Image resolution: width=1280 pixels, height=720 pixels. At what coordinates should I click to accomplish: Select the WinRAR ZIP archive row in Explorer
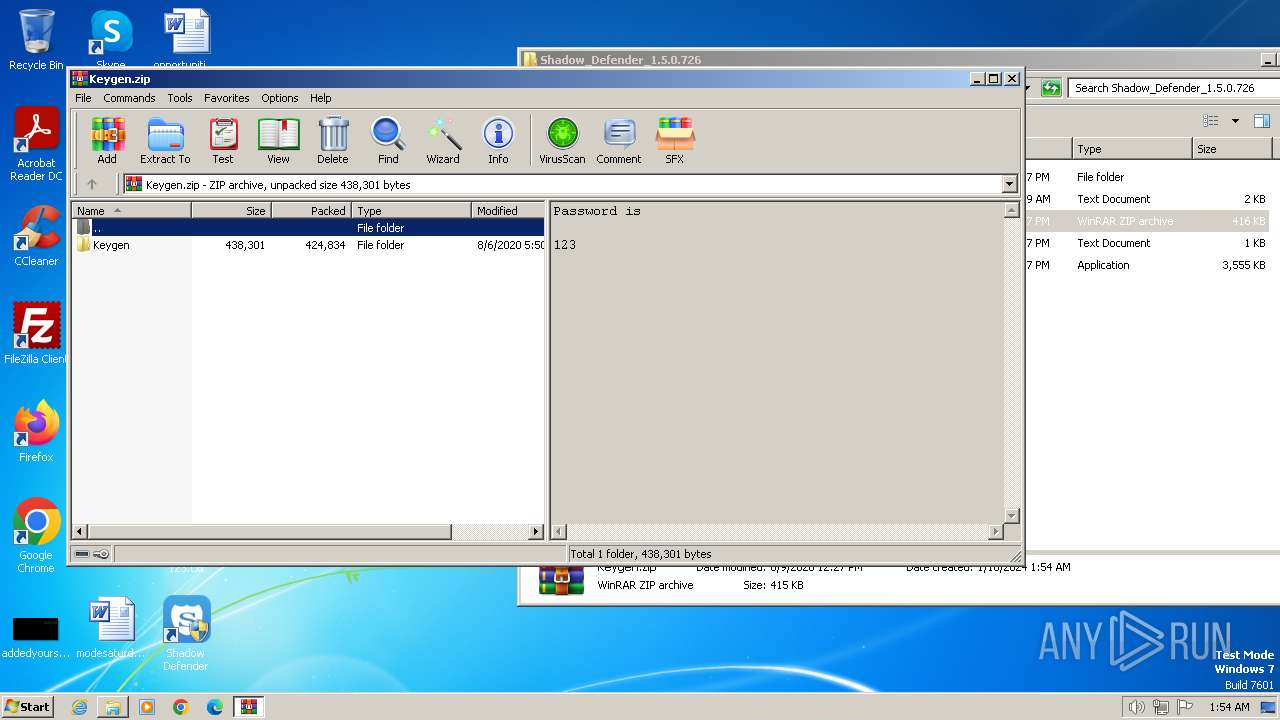(x=1147, y=221)
